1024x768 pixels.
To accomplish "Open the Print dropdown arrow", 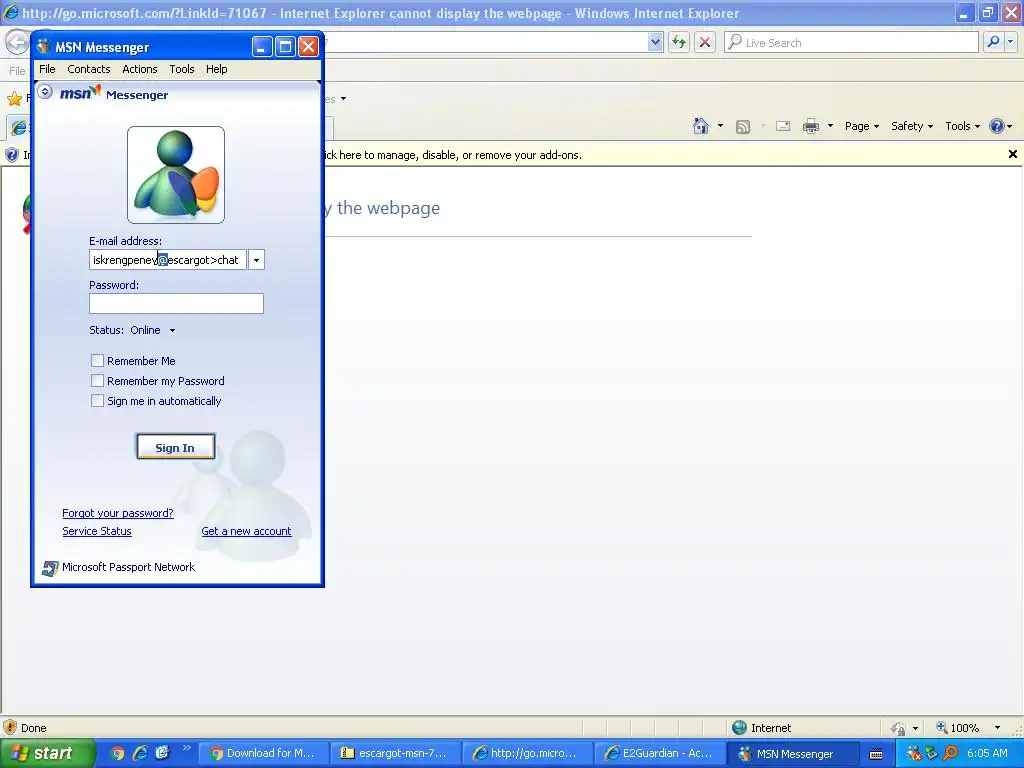I will click(x=830, y=126).
